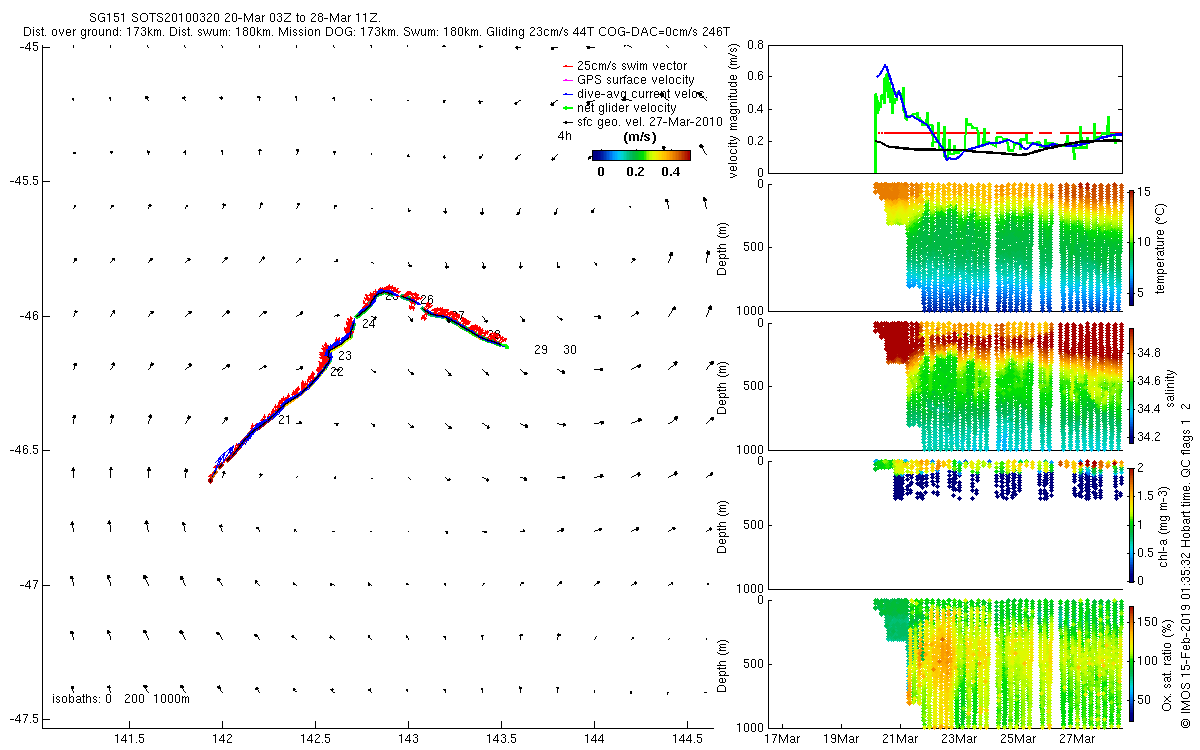Click the chl-a (mg m-3) colorbar
The image size is (1200, 750).
tap(1131, 524)
